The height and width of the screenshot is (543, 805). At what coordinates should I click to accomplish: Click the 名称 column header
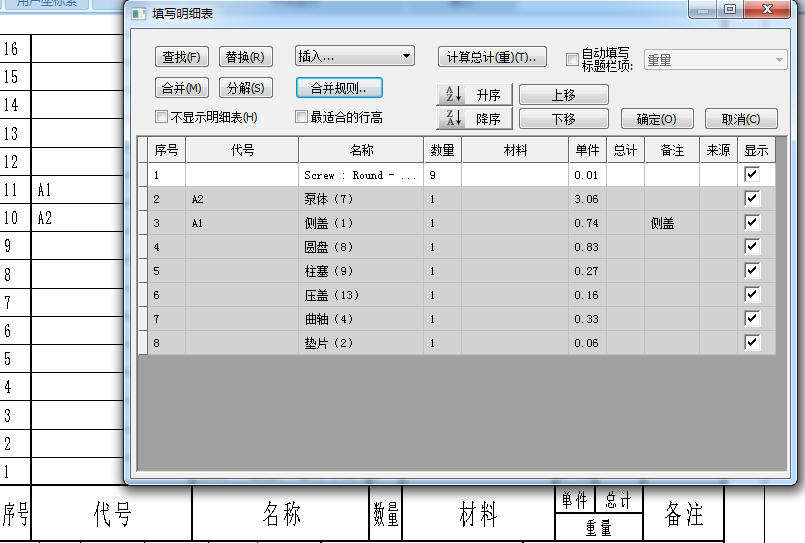361,150
